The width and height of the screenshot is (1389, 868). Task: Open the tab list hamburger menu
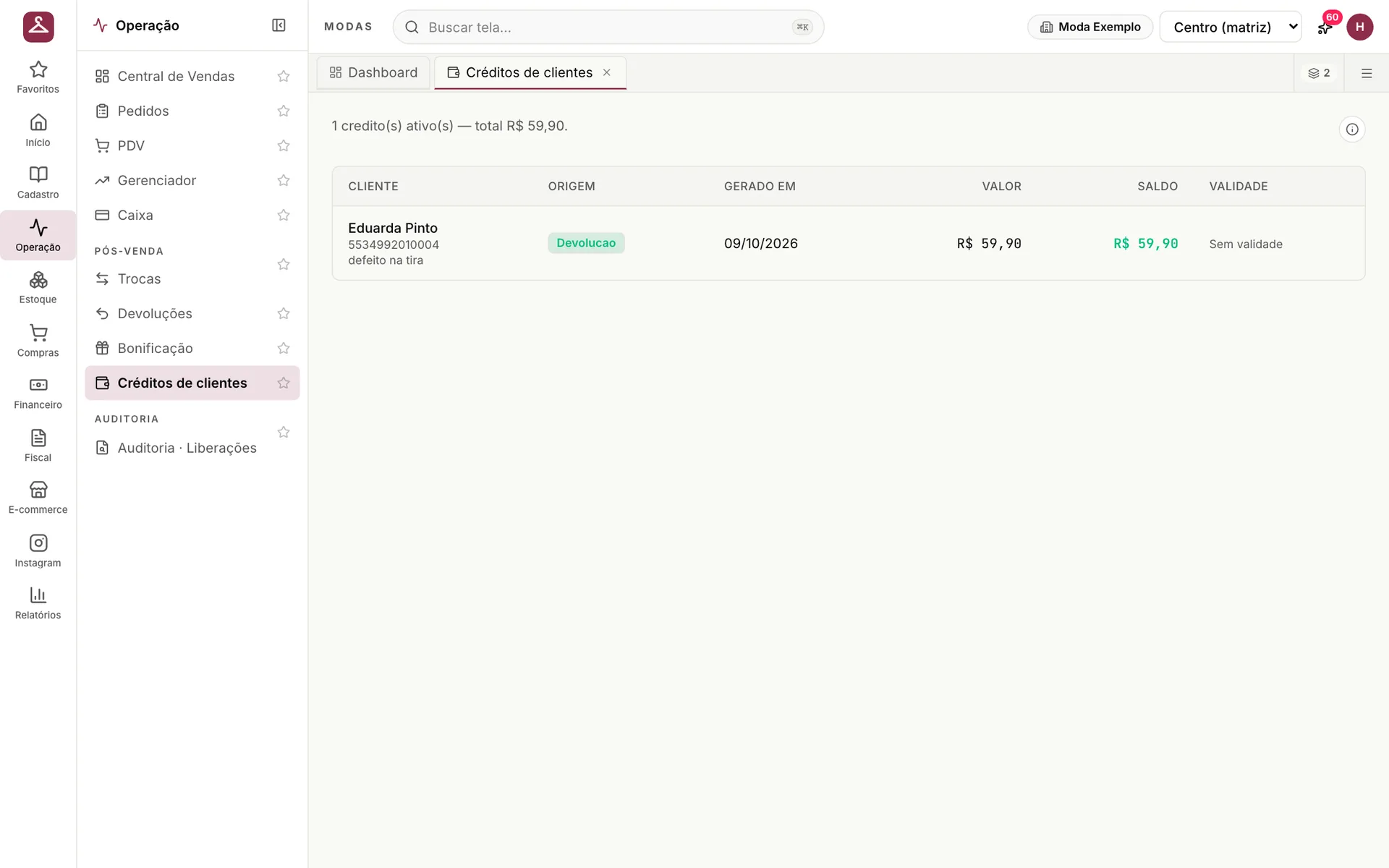tap(1367, 73)
